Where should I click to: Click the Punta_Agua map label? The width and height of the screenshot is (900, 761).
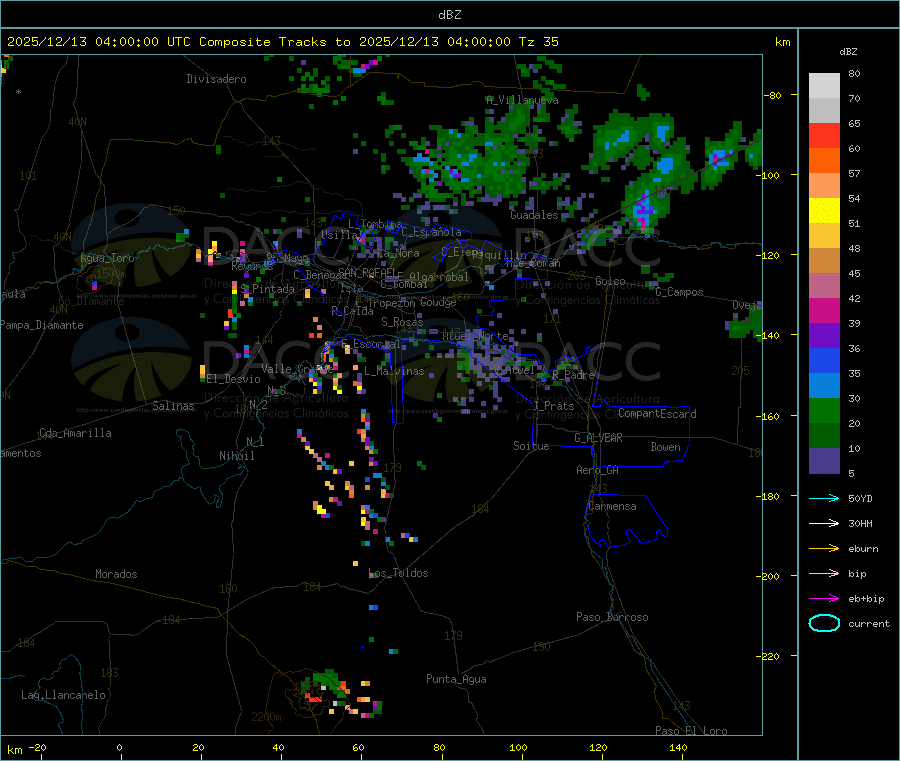click(x=456, y=679)
